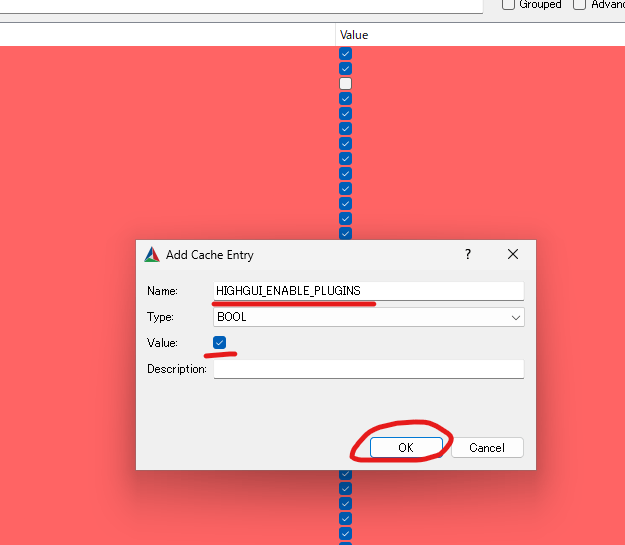Open the Type dropdown showing BOOL
Image resolution: width=625 pixels, height=545 pixels.
pyautogui.click(x=369, y=317)
